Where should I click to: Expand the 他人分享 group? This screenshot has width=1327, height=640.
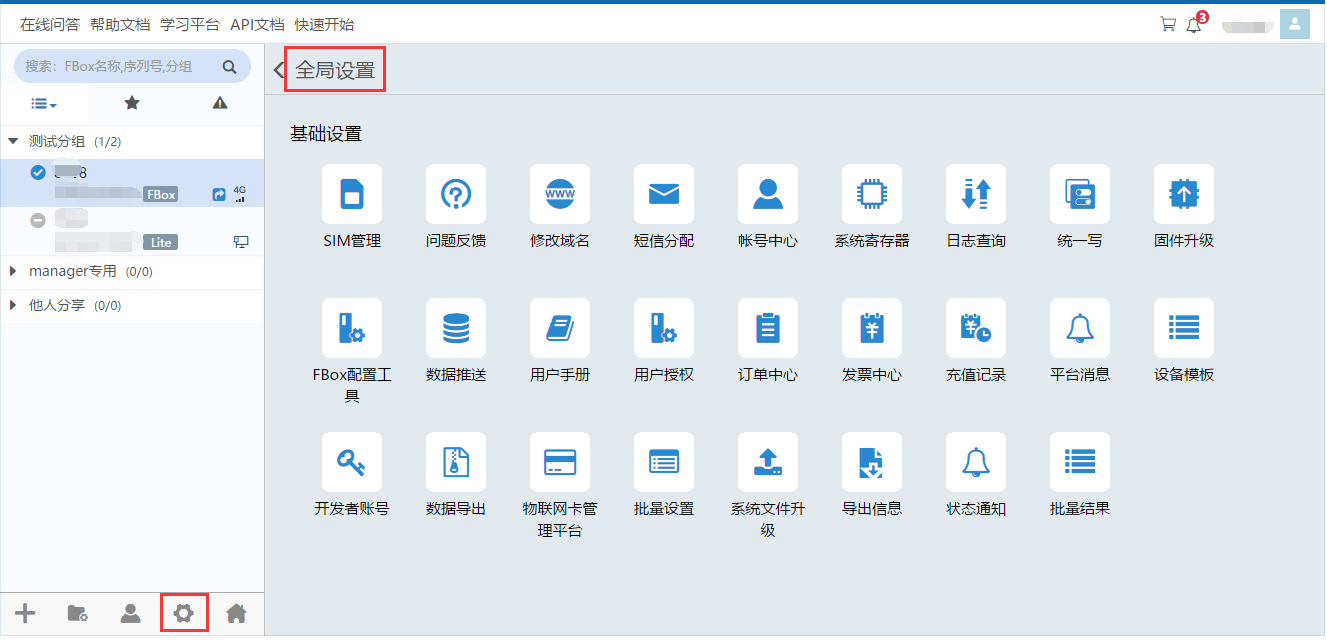pos(13,306)
